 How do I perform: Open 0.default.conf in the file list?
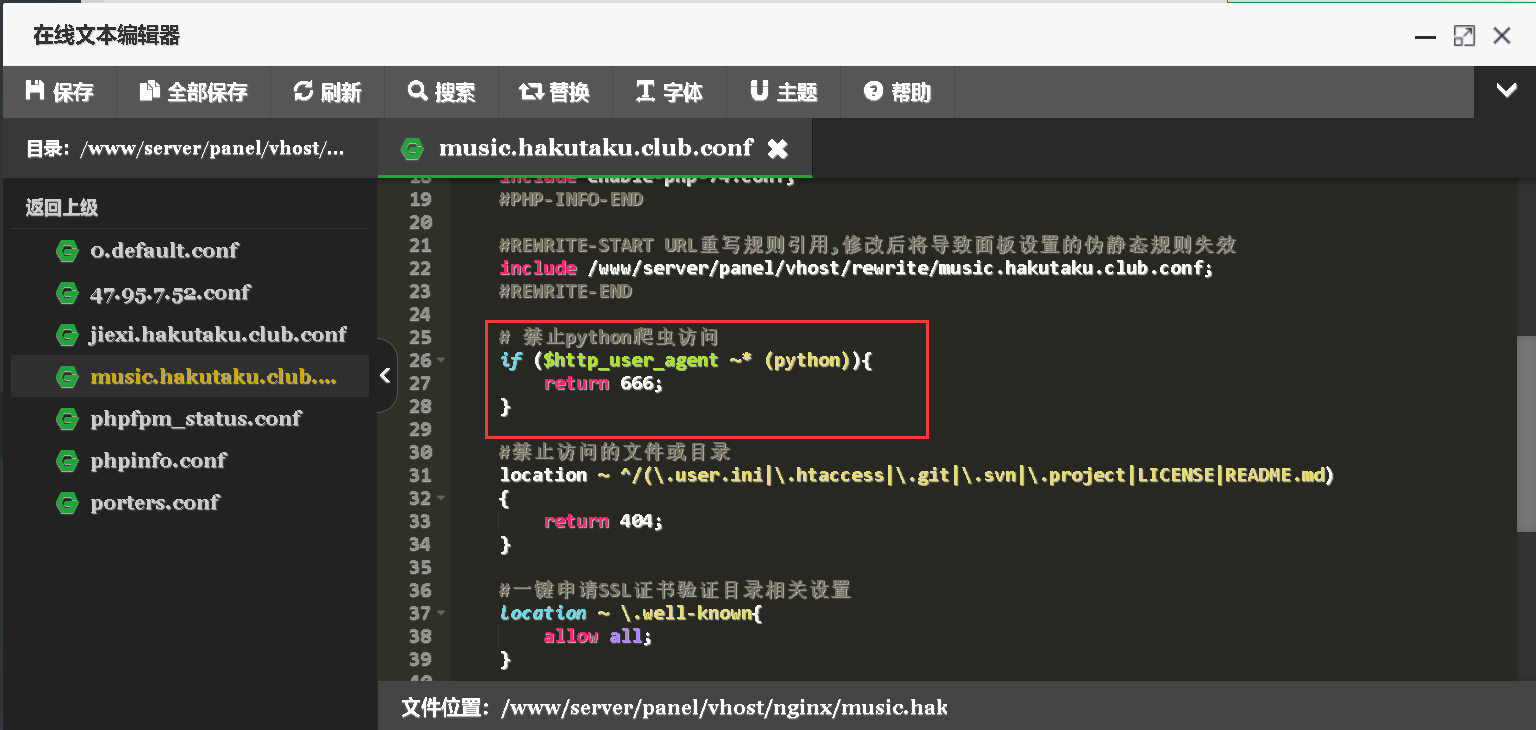pos(164,250)
